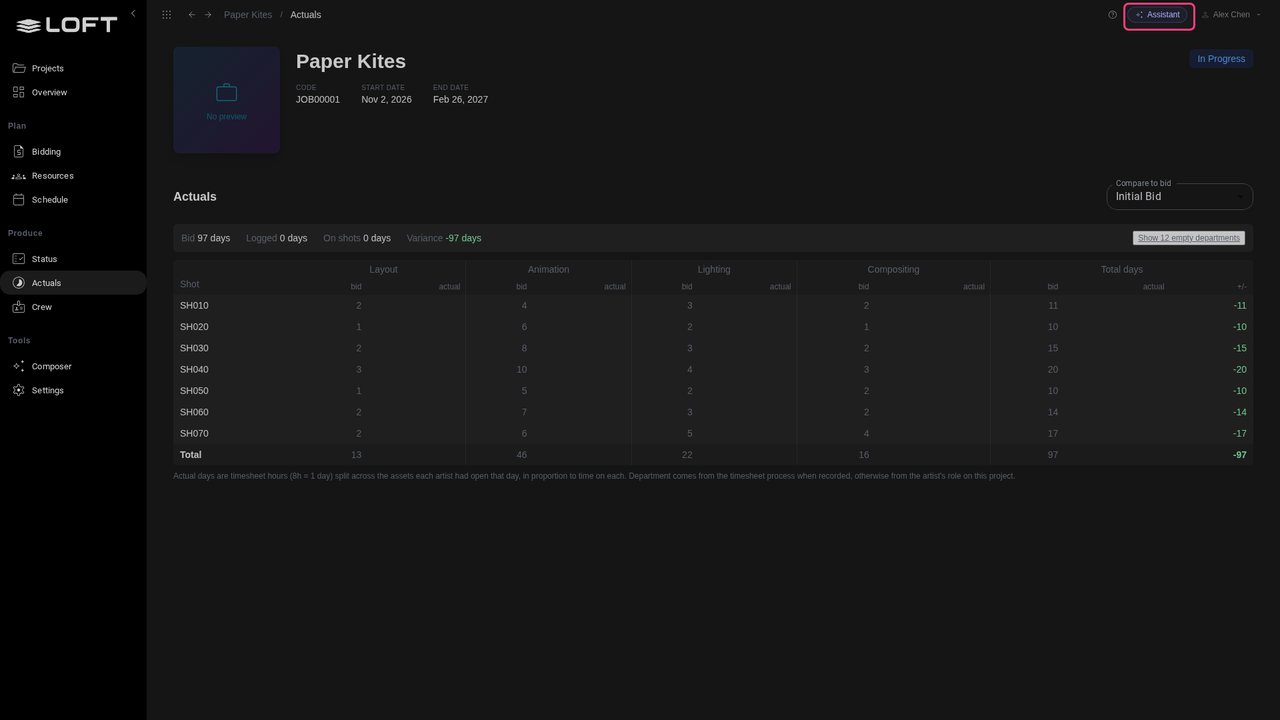The image size is (1280, 720).
Task: Open the Compare to bid dropdown
Action: point(1179,197)
